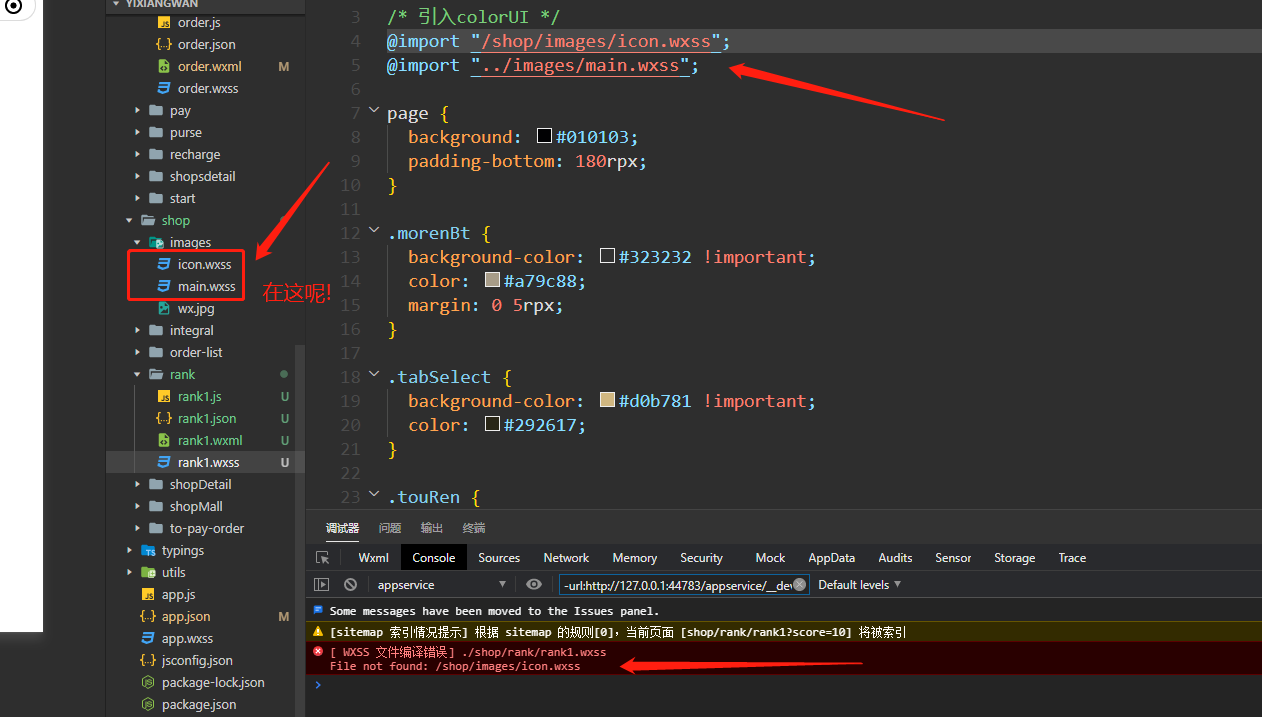Fold the .morenBt rule block

(374, 232)
